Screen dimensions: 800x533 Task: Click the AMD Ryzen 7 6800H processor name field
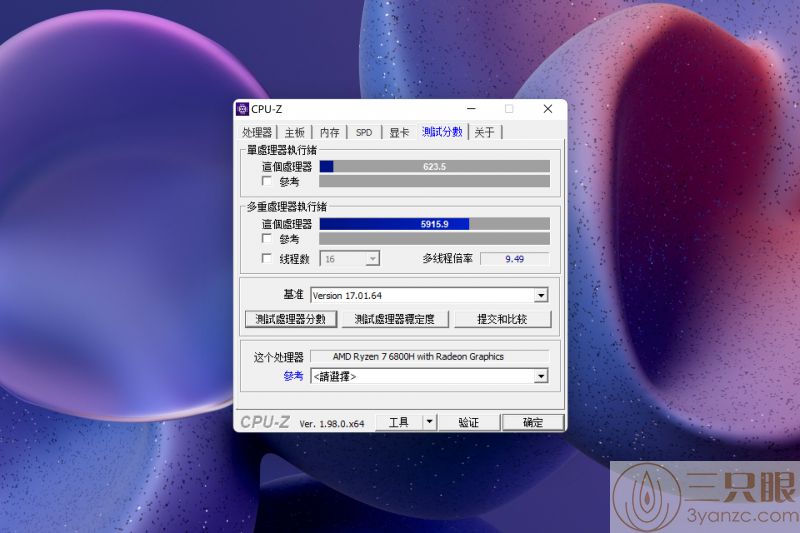pyautogui.click(x=430, y=357)
